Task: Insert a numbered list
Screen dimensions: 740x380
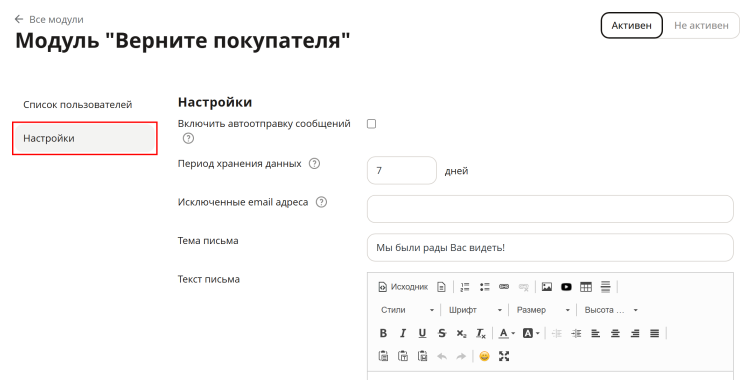Action: point(465,287)
